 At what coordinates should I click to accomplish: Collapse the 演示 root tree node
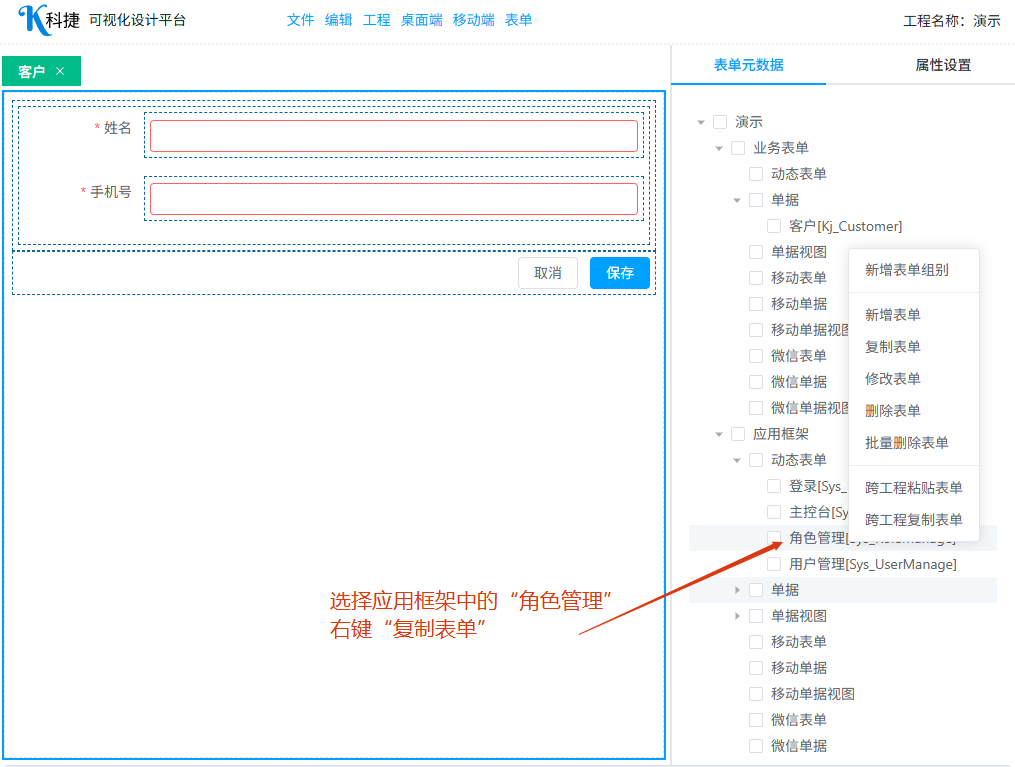pyautogui.click(x=701, y=122)
